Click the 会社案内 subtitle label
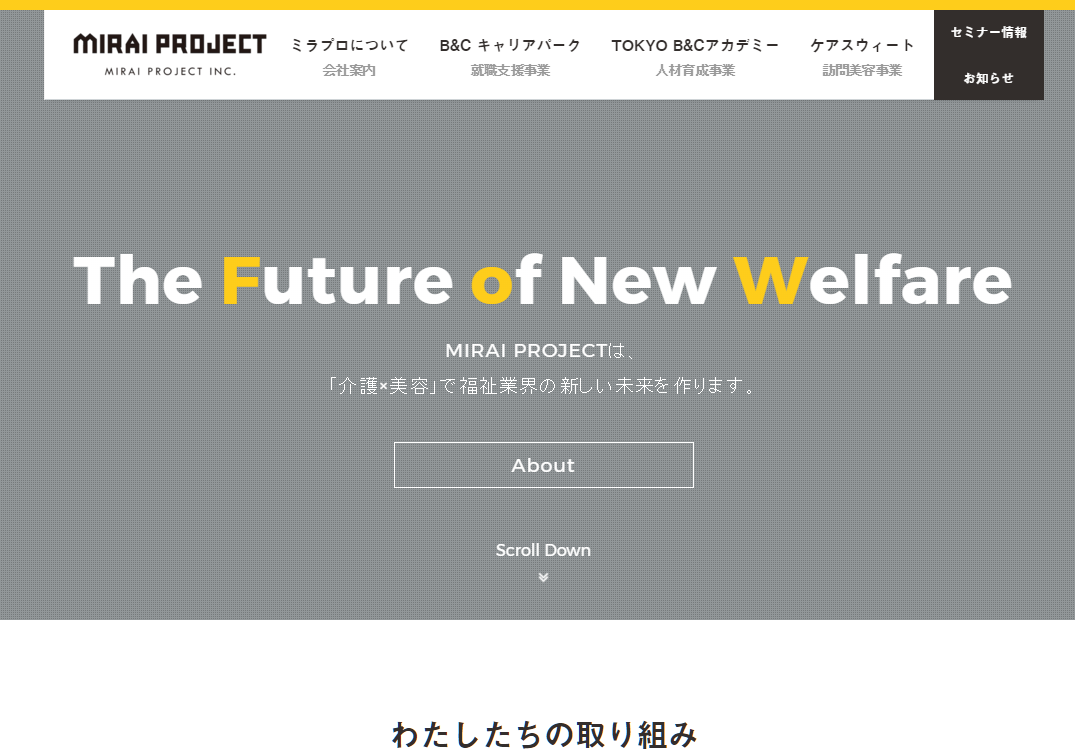 click(349, 70)
